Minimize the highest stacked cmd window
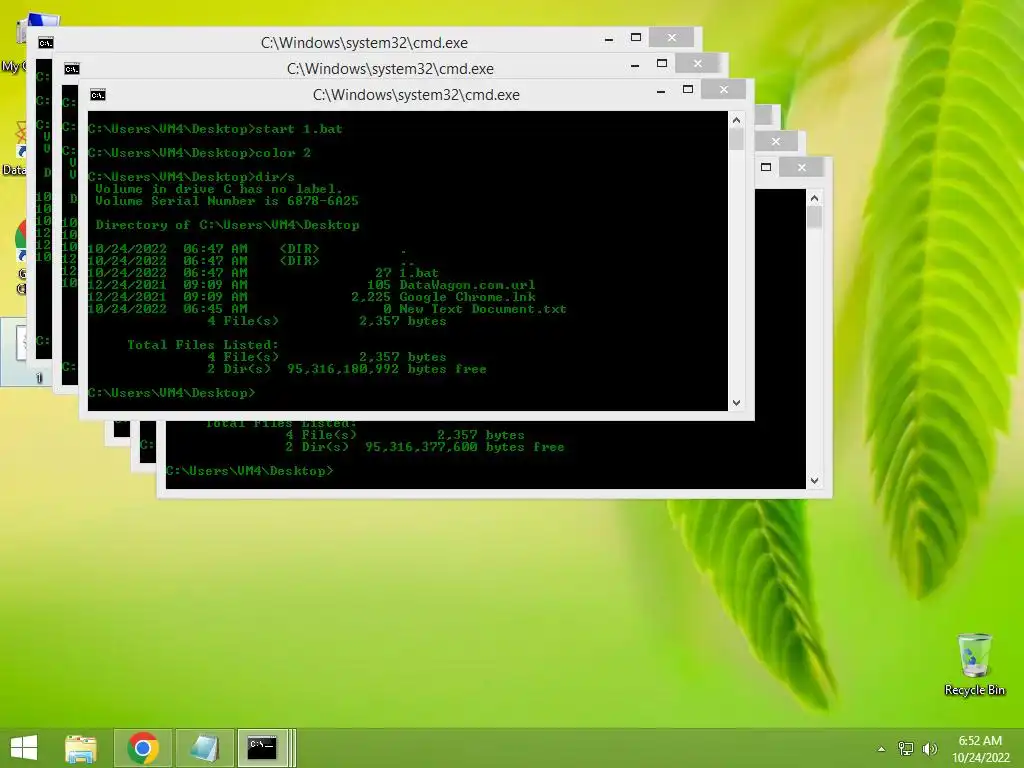This screenshot has height=768, width=1024. (x=609, y=39)
